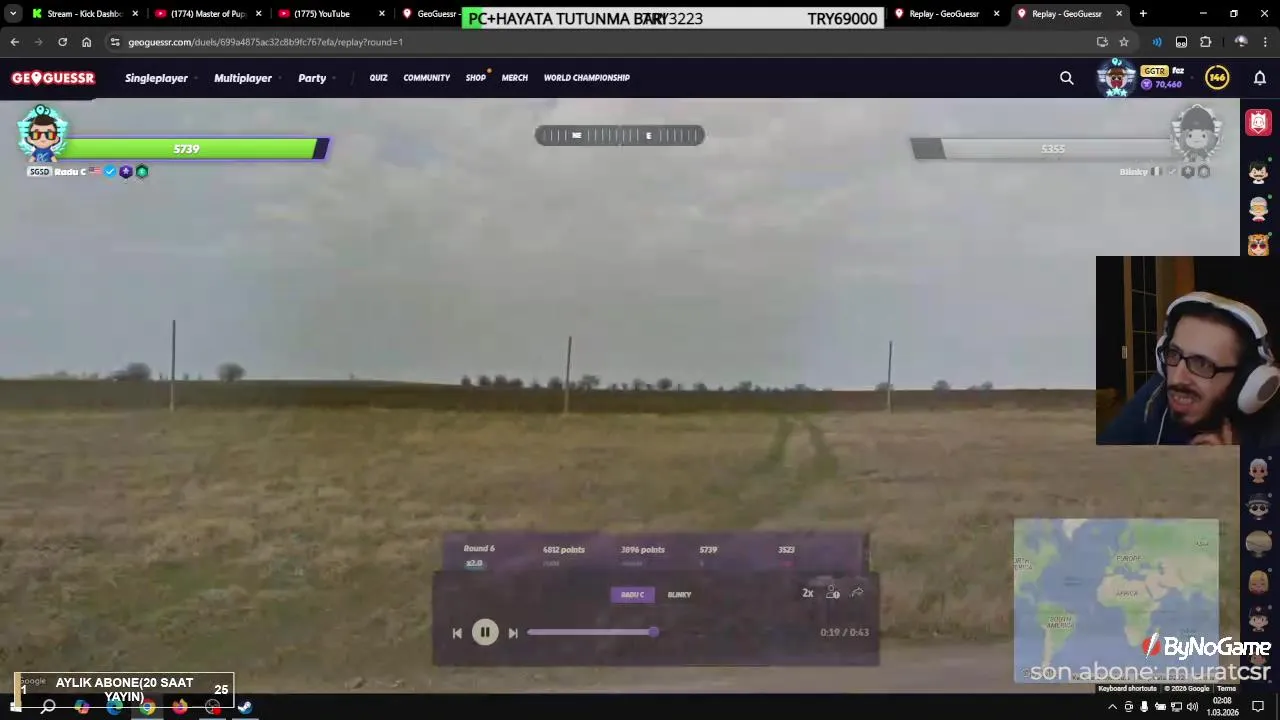Open browser extensions puzzle icon
1280x720 pixels.
pos(1205,42)
